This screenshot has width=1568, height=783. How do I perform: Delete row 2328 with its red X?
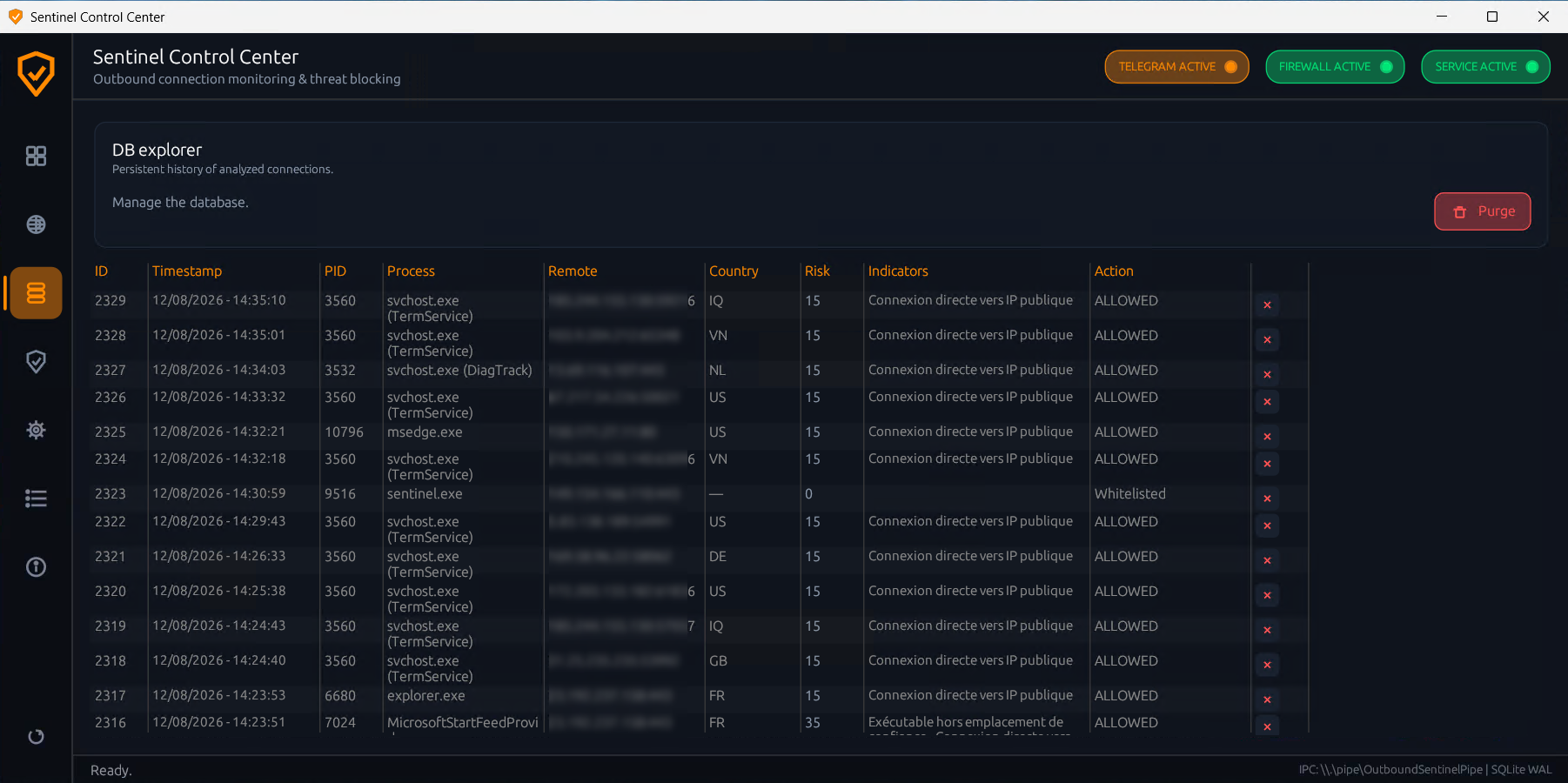click(x=1267, y=340)
